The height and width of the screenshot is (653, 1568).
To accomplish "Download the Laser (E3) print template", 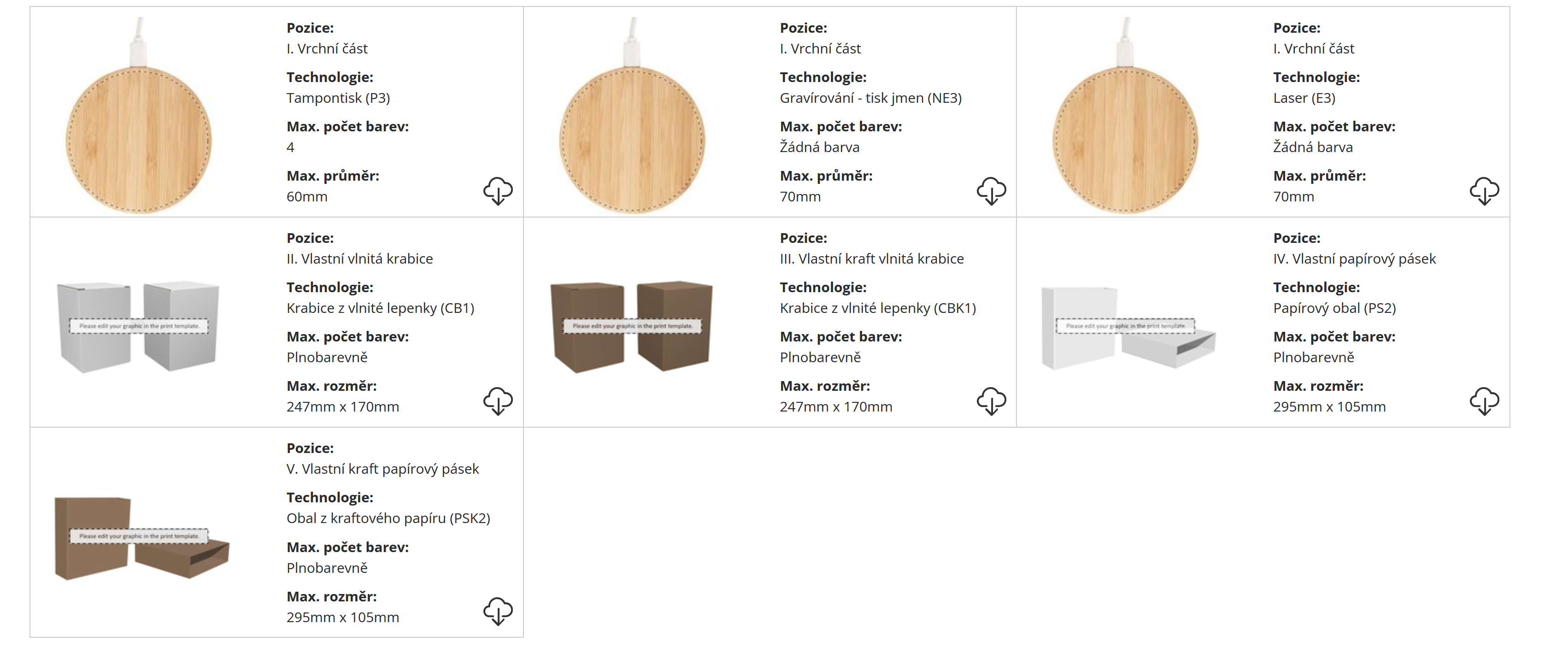I will click(1484, 191).
